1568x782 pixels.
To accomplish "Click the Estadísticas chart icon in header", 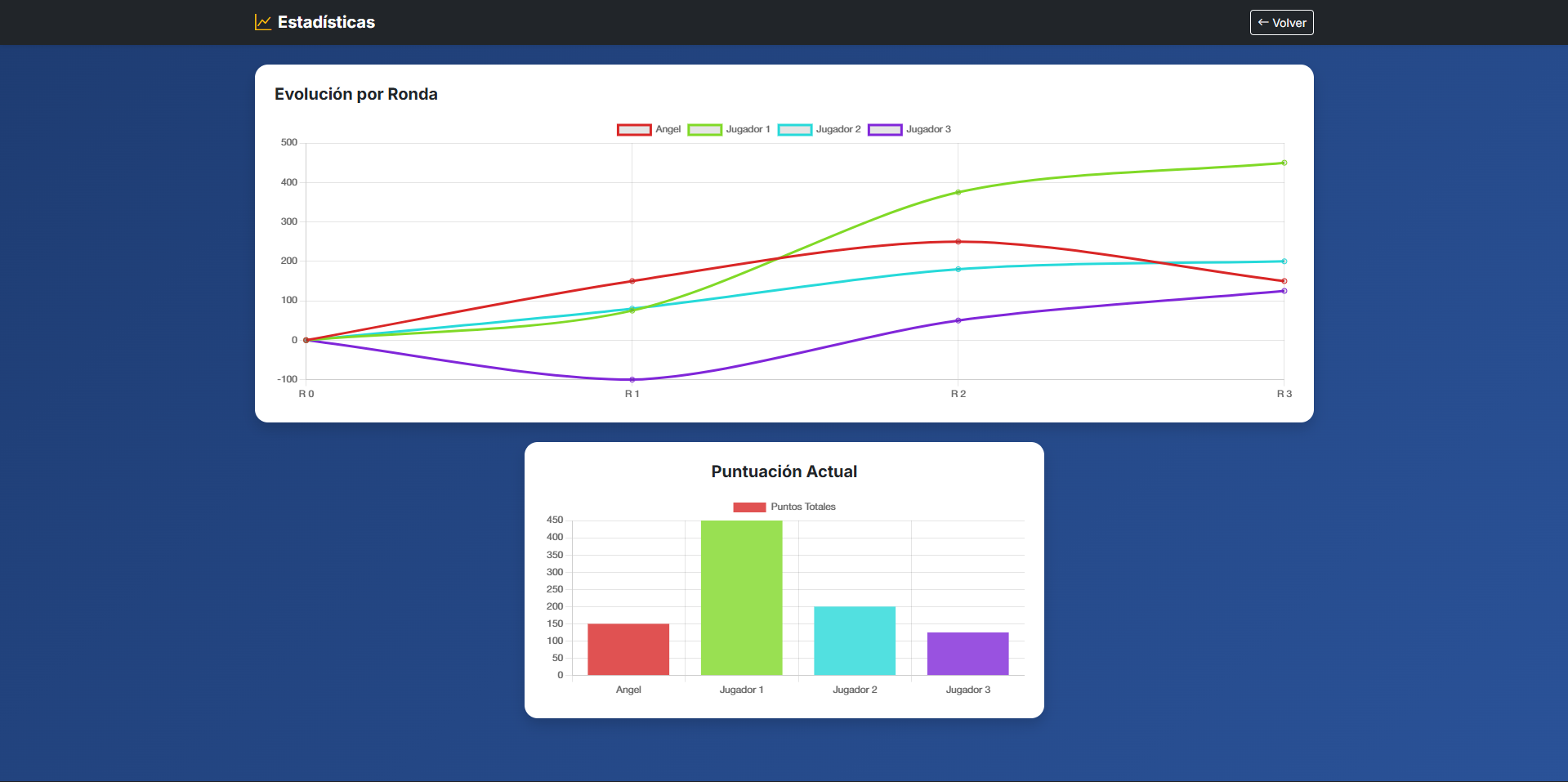I will pyautogui.click(x=263, y=22).
